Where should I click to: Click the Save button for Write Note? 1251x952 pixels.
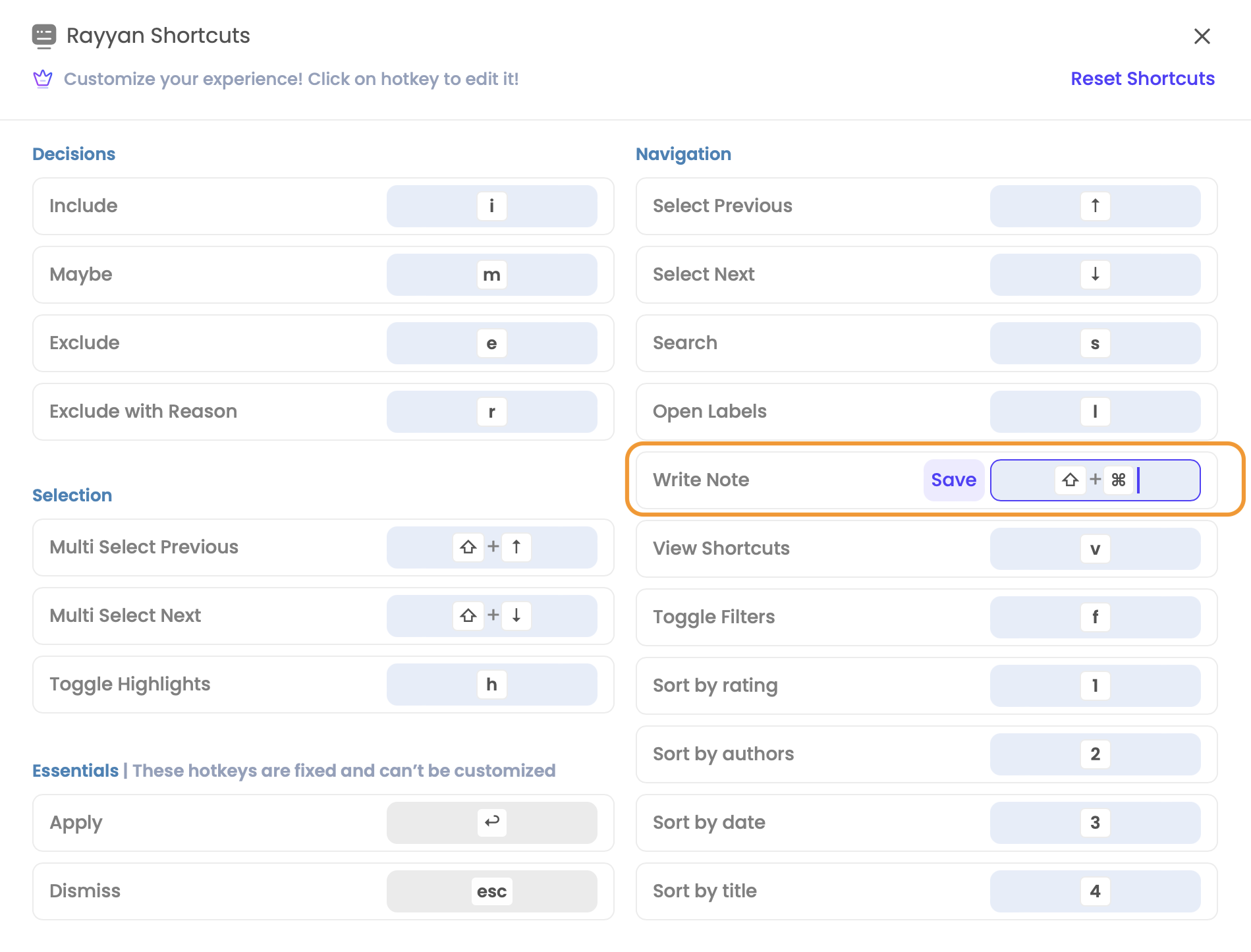953,480
